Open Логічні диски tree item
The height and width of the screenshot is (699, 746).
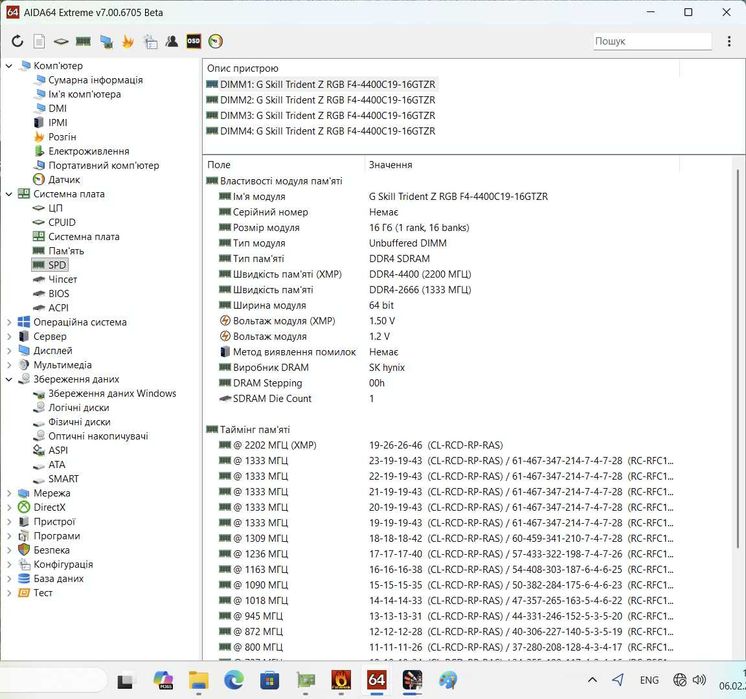[71, 408]
